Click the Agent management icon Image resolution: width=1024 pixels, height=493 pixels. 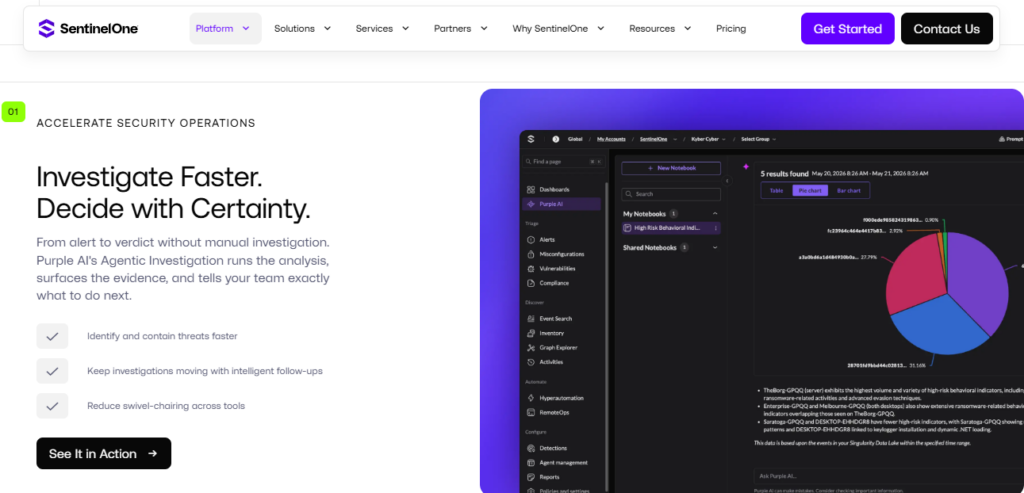531,462
